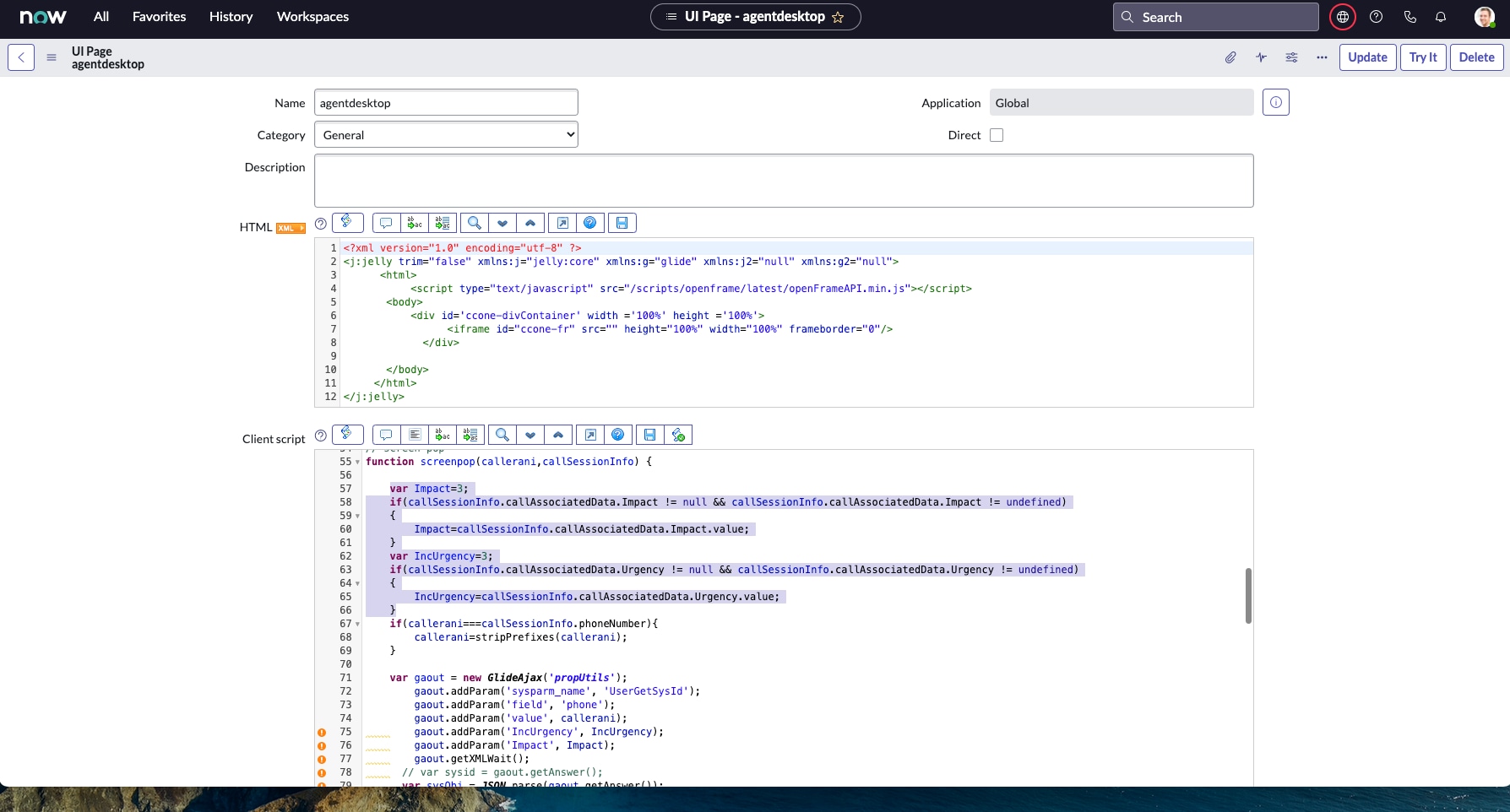Enable the Direct checkbox
This screenshot has height=812, width=1510.
coord(997,135)
